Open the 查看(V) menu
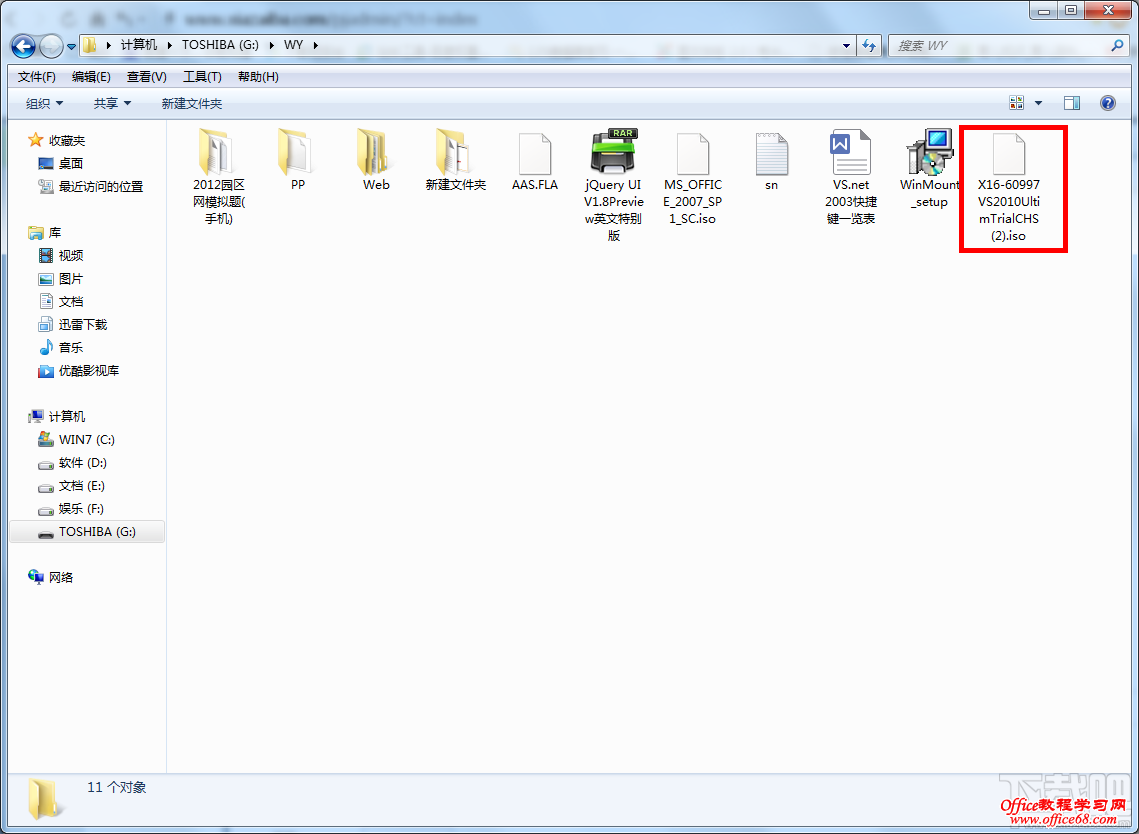 [147, 76]
